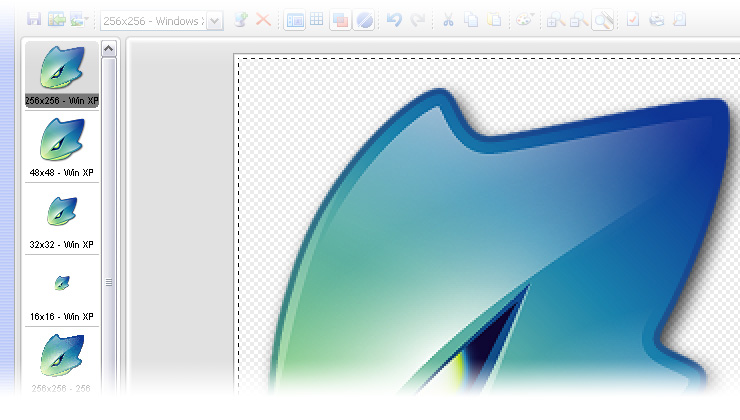
Task: Open the 256x256 - Windows format dropdown
Action: tap(215, 21)
